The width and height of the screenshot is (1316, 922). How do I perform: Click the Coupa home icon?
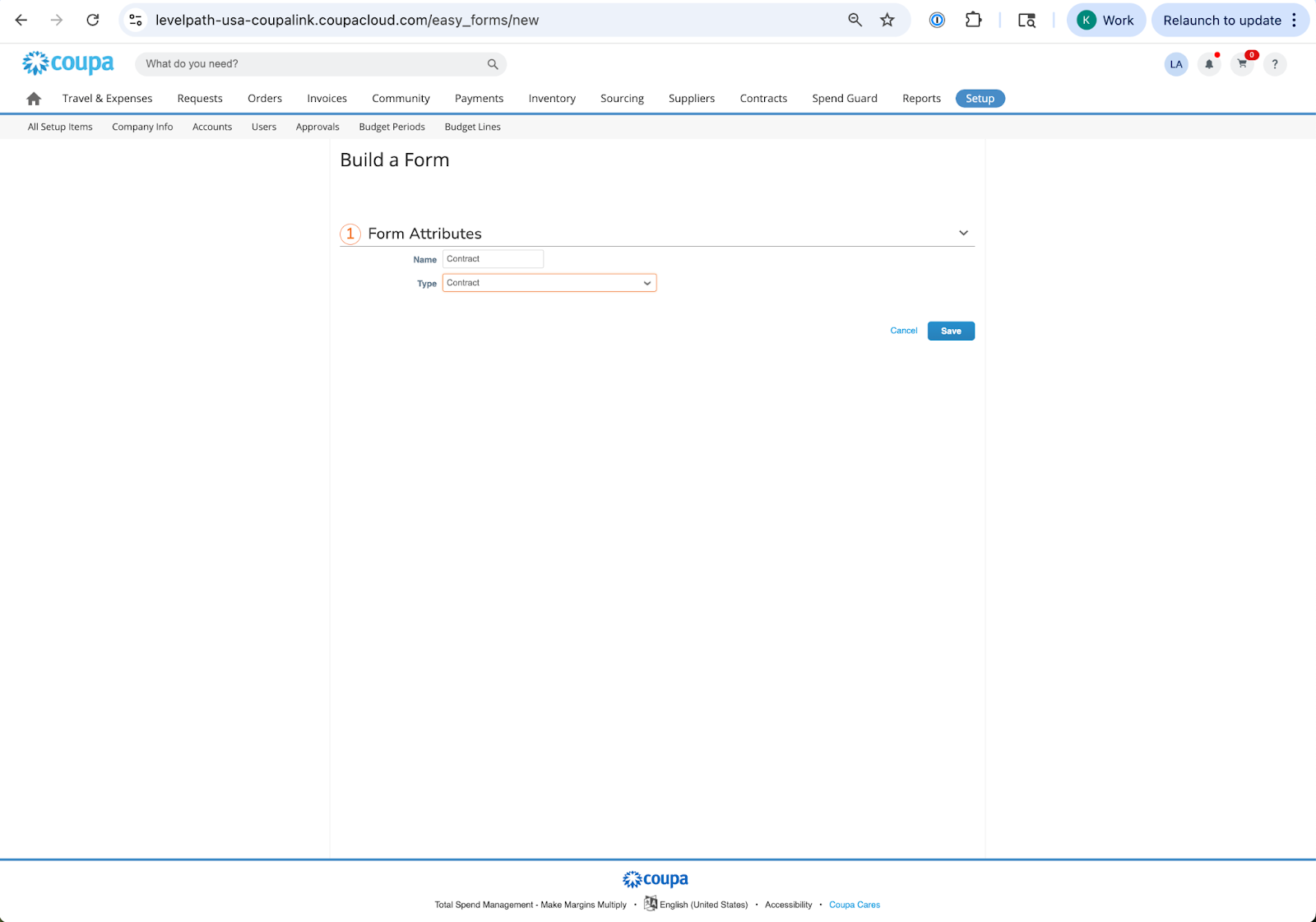coord(34,99)
